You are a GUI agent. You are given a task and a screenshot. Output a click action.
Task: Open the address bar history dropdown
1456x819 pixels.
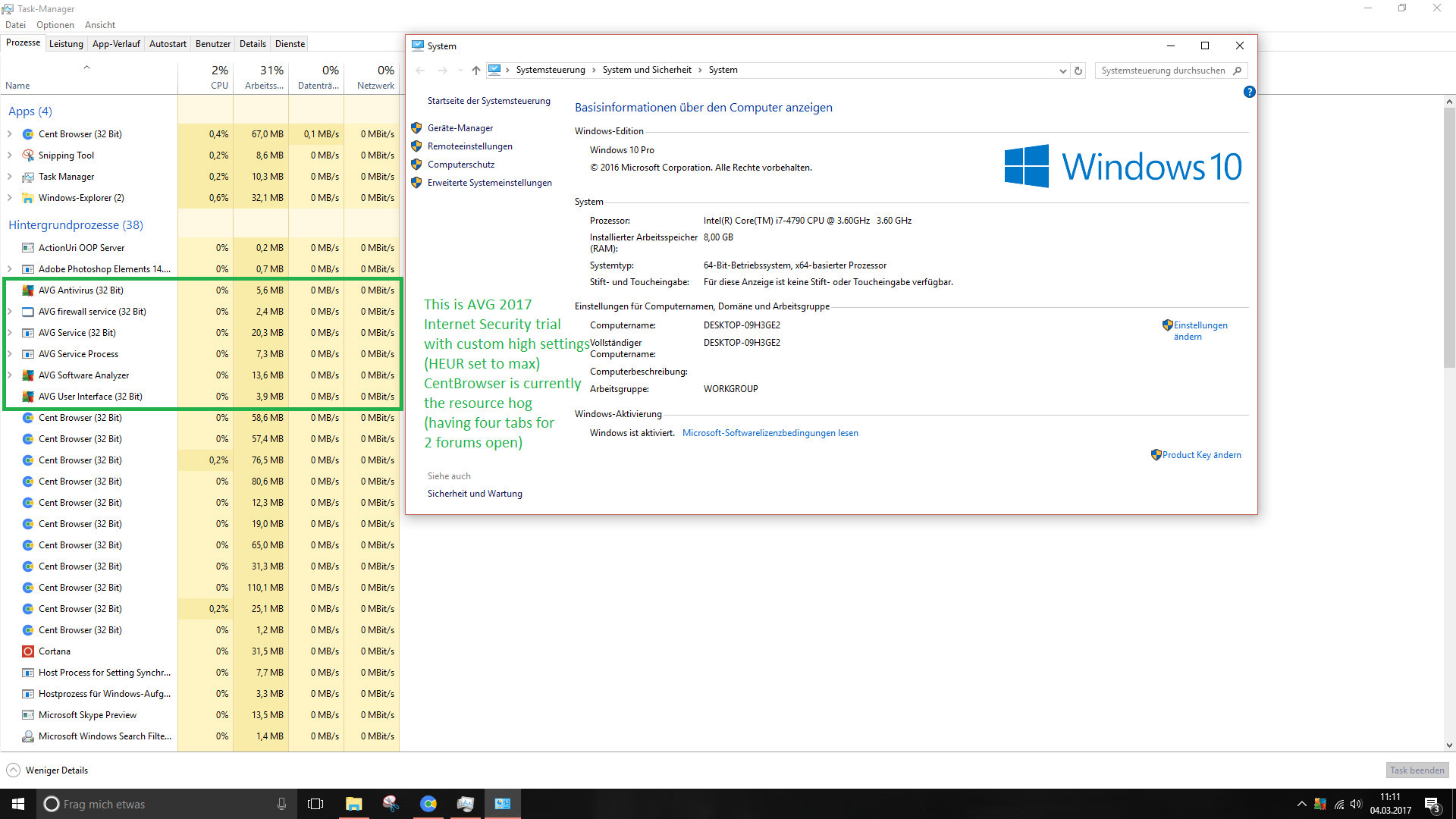[x=1062, y=71]
